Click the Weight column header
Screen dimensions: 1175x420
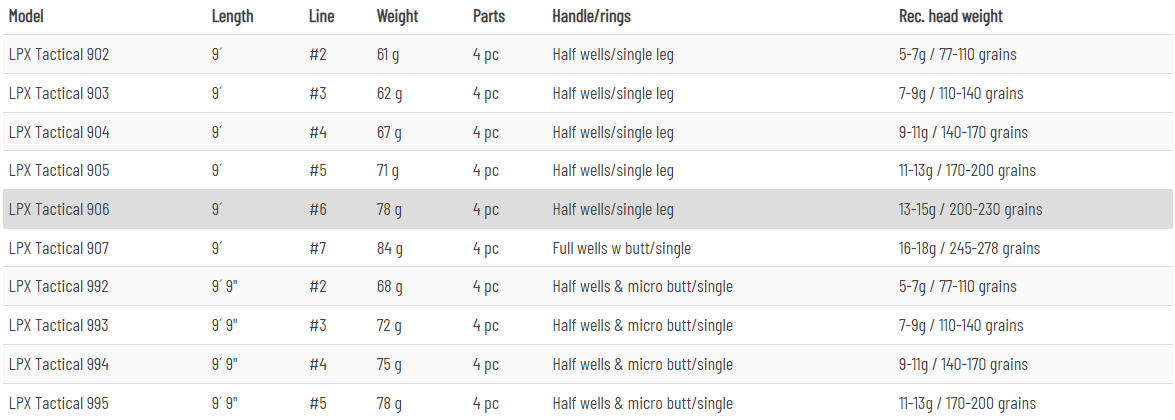(x=398, y=16)
